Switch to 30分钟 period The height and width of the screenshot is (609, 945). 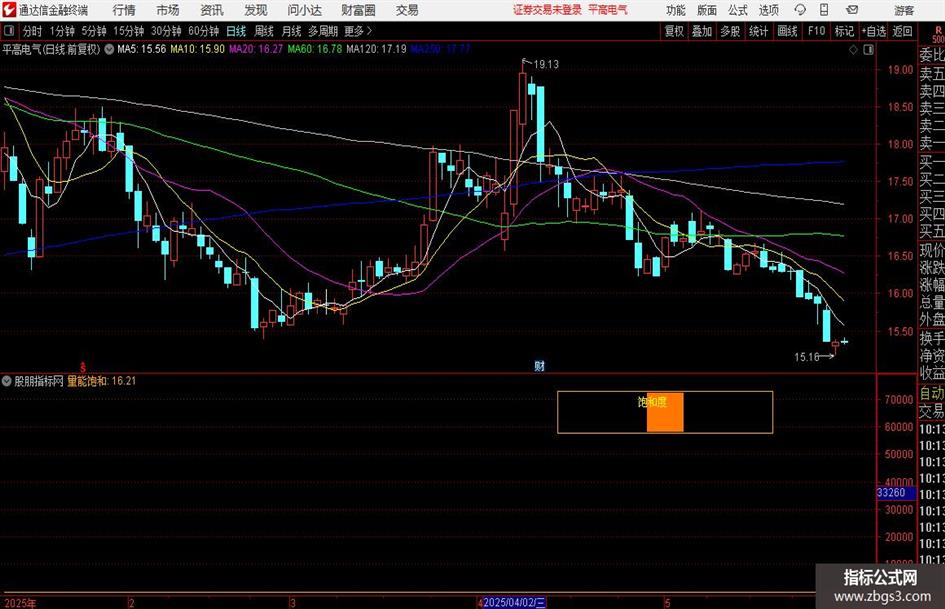166,31
